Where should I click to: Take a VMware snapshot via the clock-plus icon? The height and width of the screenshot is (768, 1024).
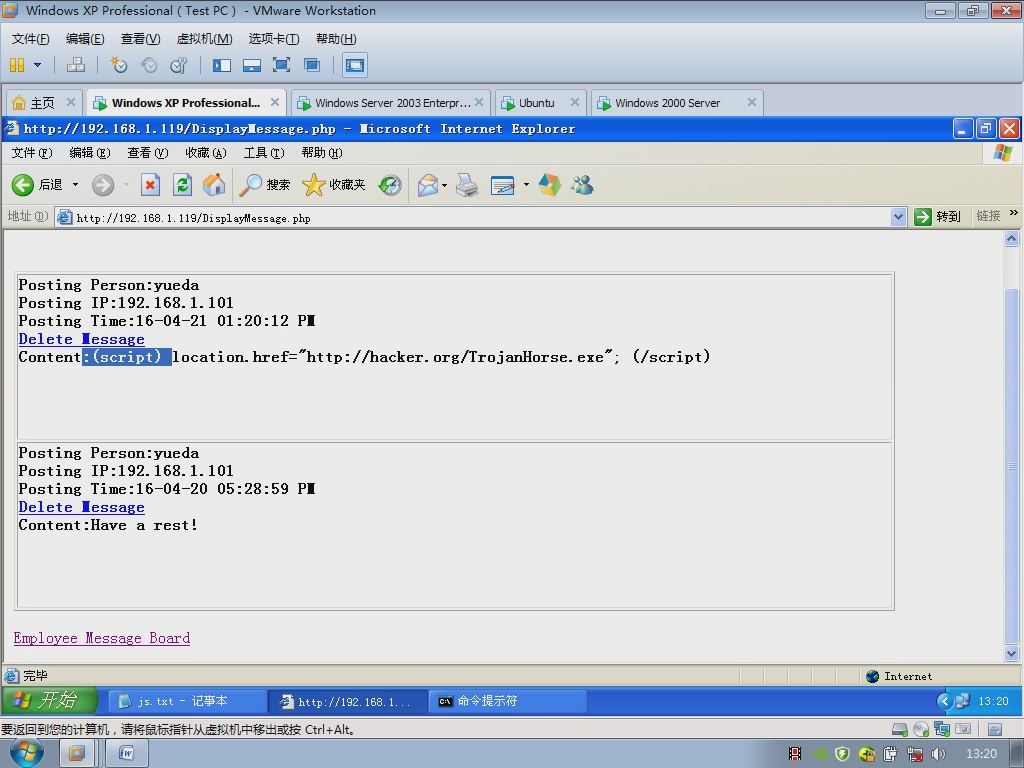[119, 65]
